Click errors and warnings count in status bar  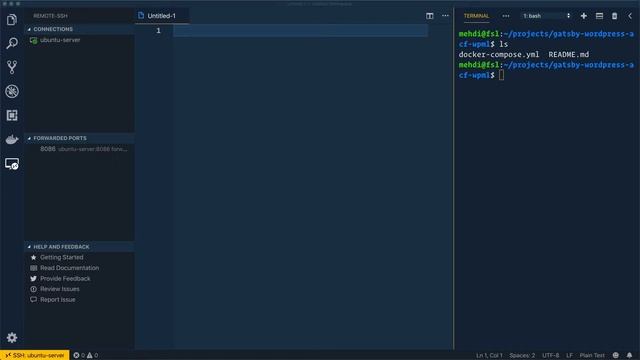[x=86, y=355]
